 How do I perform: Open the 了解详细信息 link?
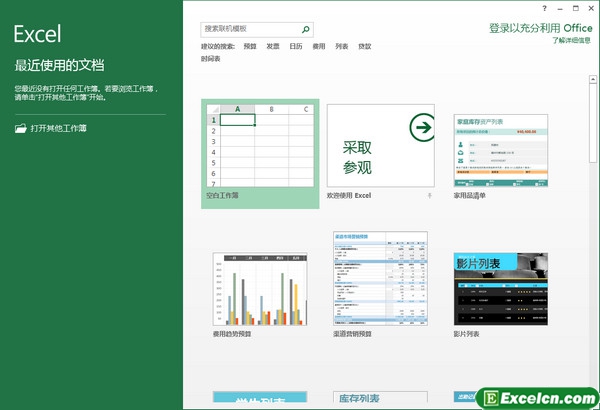pos(571,40)
